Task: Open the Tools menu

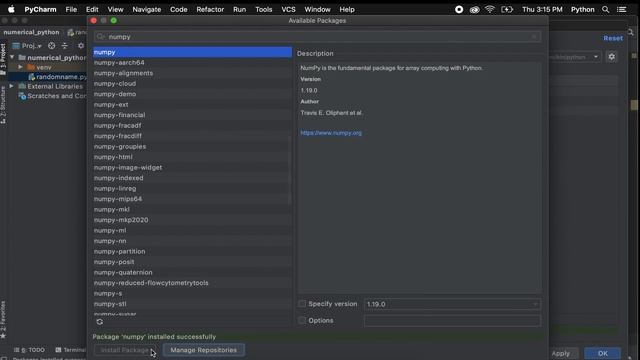Action: coord(264,9)
